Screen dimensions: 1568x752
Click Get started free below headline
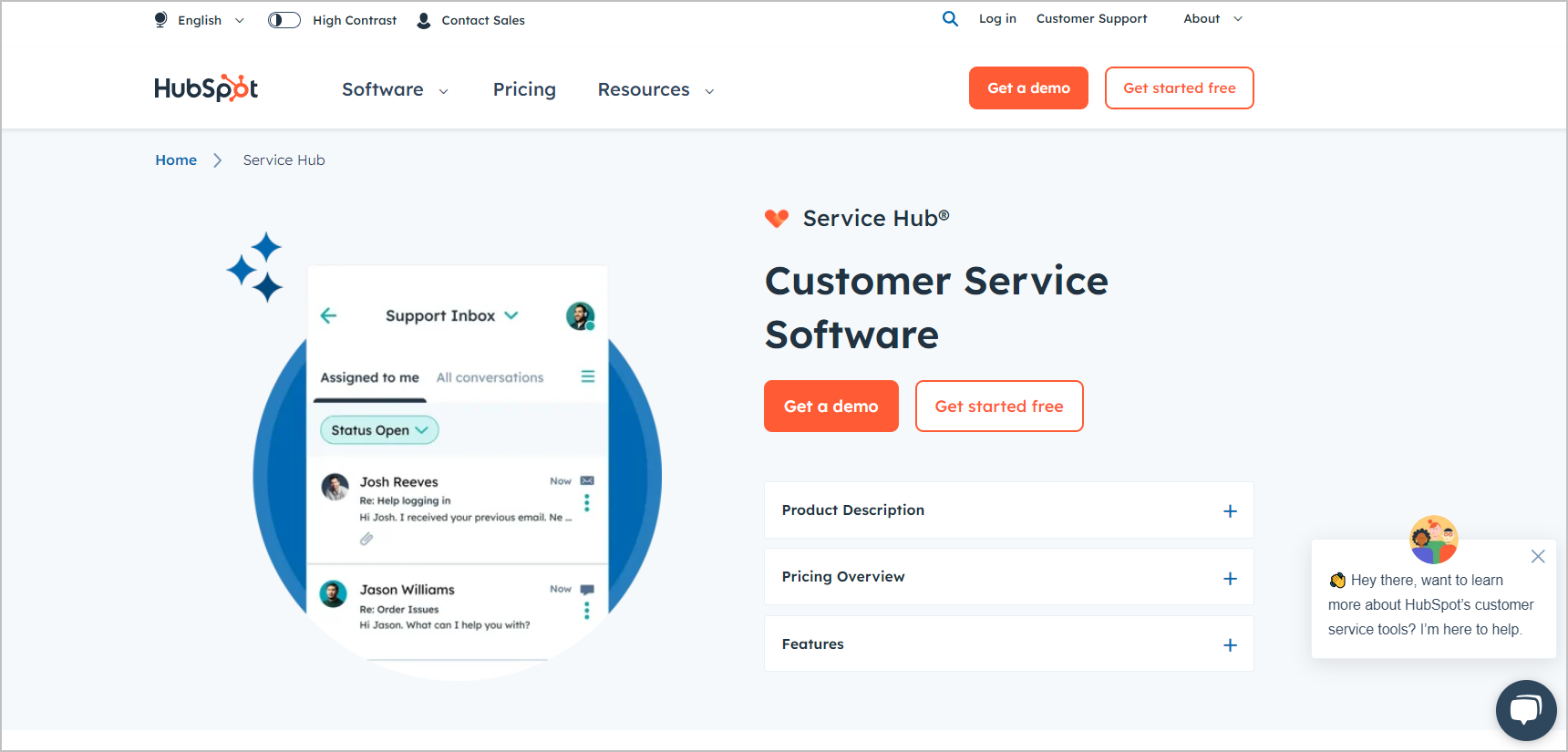999,407
